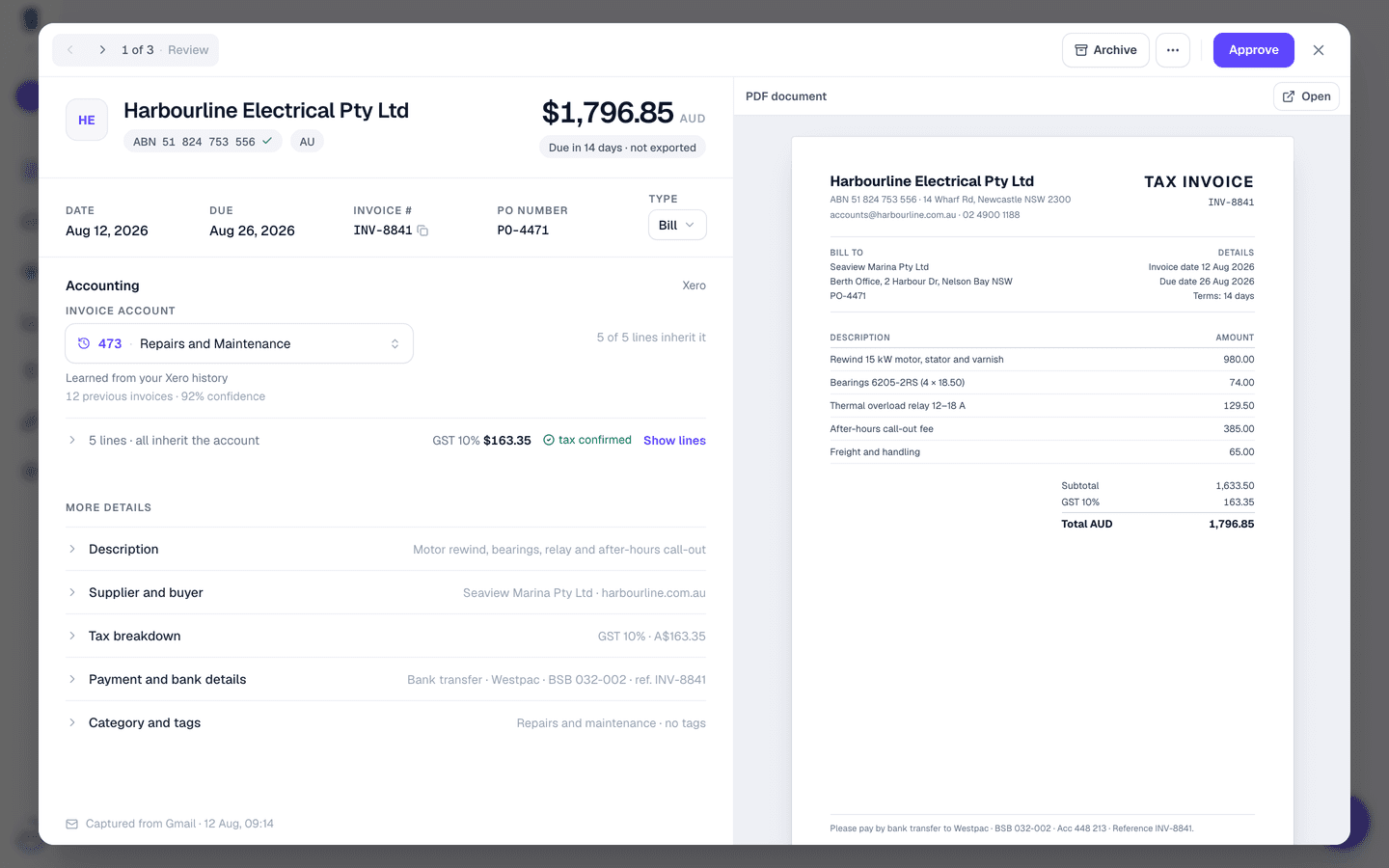1389x868 pixels.
Task: Open the more options ellipsis menu
Action: pyautogui.click(x=1173, y=50)
